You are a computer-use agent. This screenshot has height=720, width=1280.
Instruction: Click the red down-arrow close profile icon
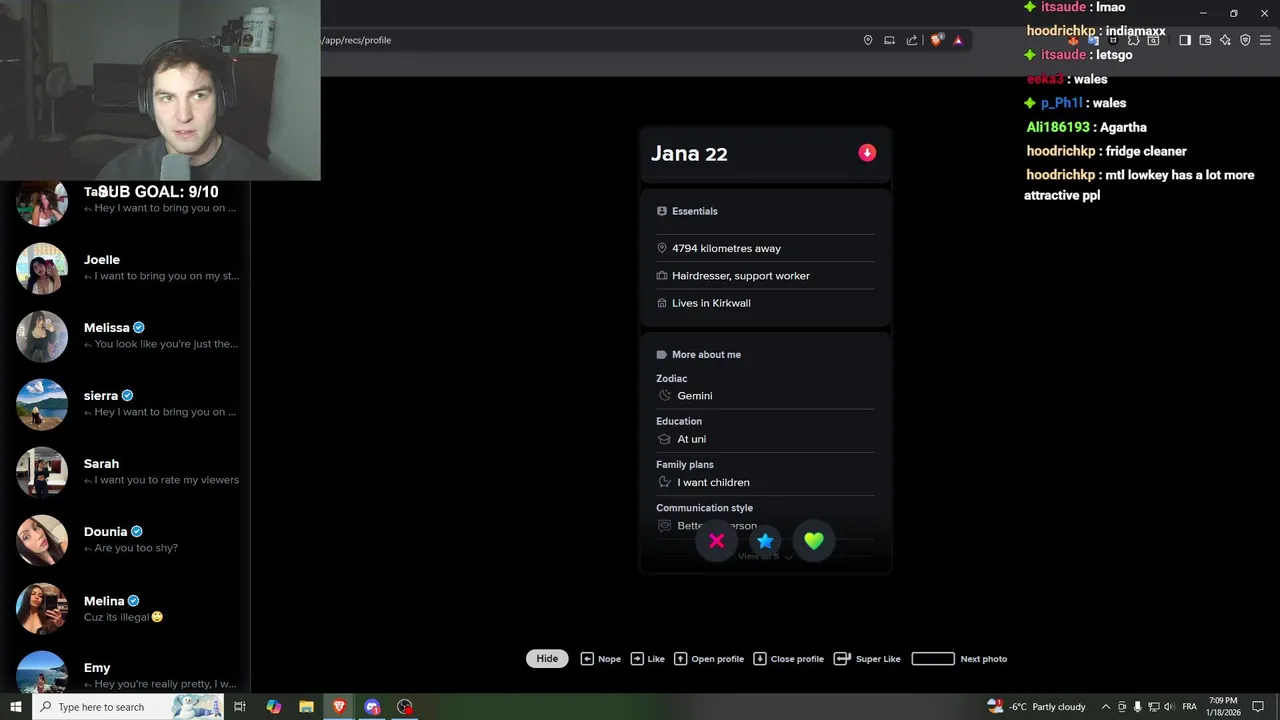pos(867,153)
